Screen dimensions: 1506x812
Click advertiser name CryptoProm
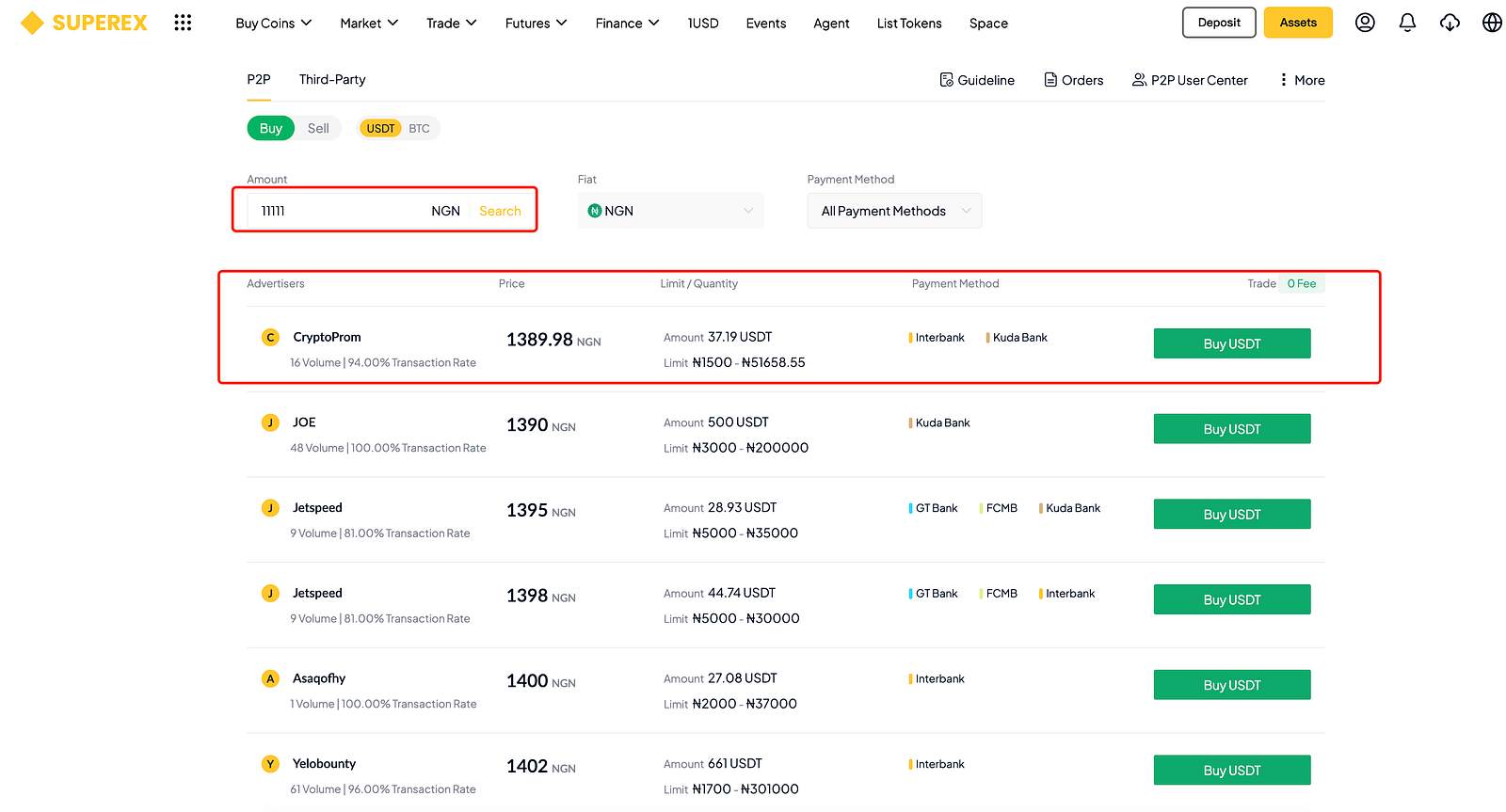click(327, 337)
